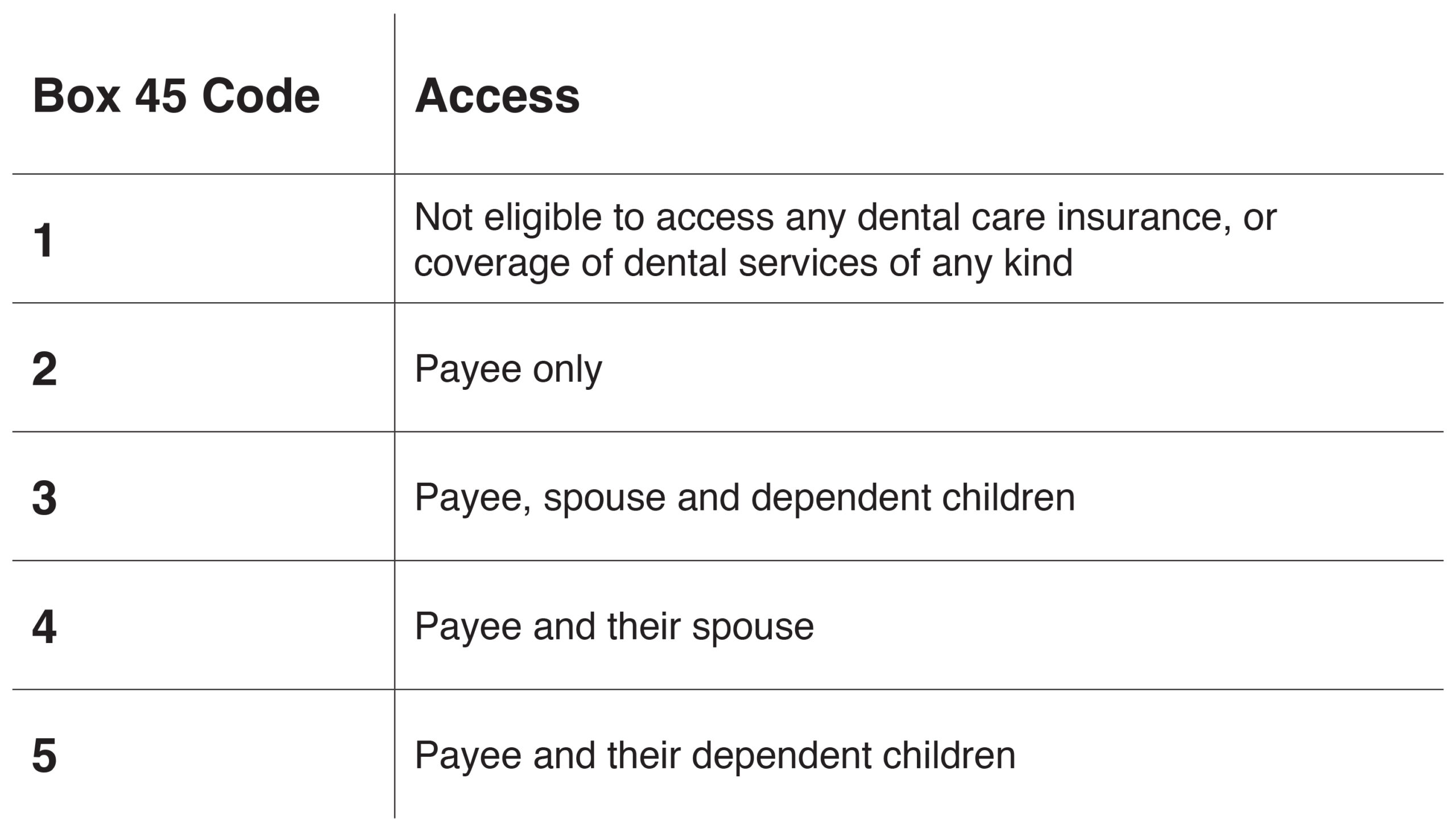Click the "Not eligible to access" text line
This screenshot has width=1456, height=832.
tap(845, 217)
